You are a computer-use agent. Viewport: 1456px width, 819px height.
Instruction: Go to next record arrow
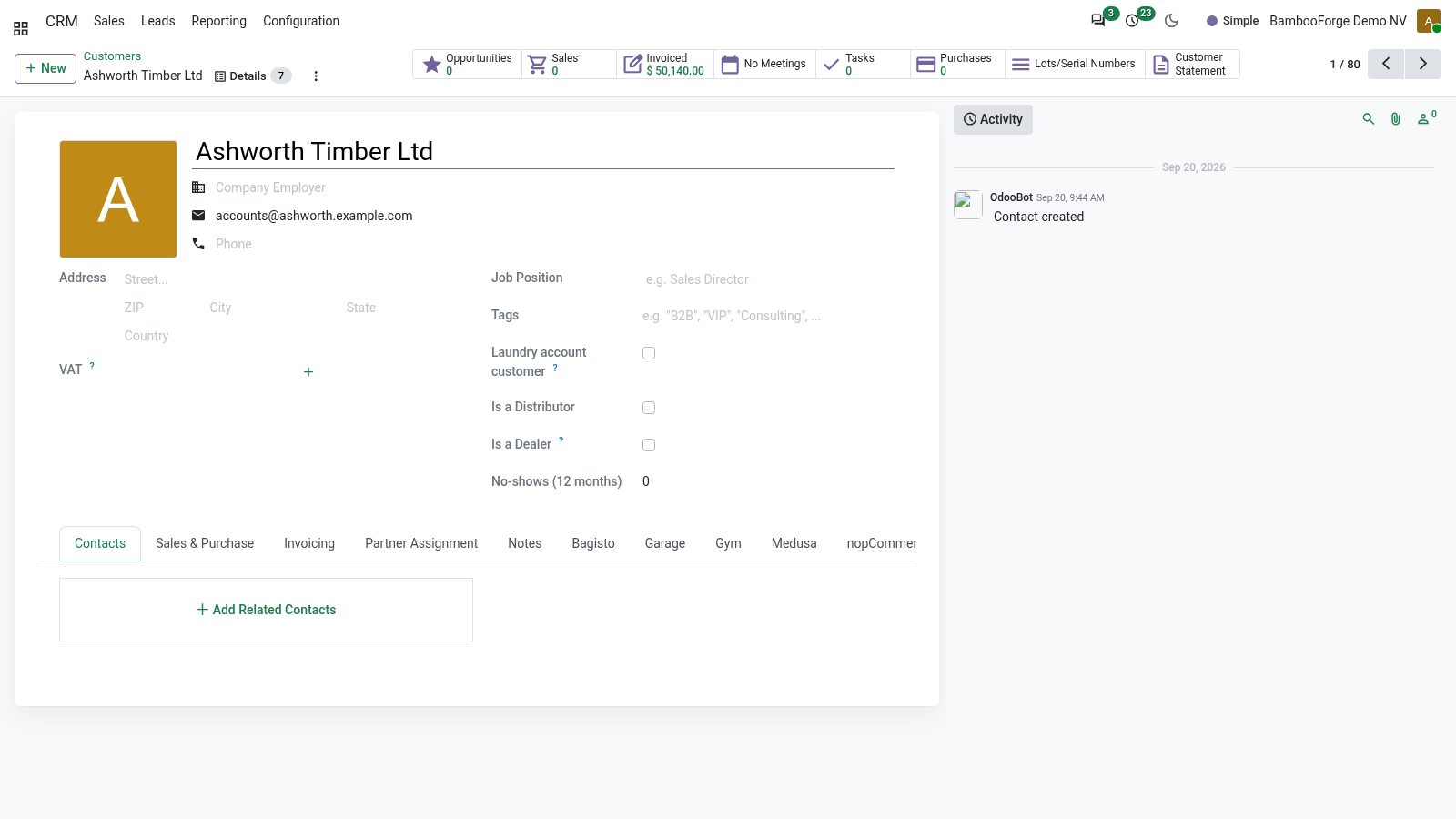[1423, 64]
